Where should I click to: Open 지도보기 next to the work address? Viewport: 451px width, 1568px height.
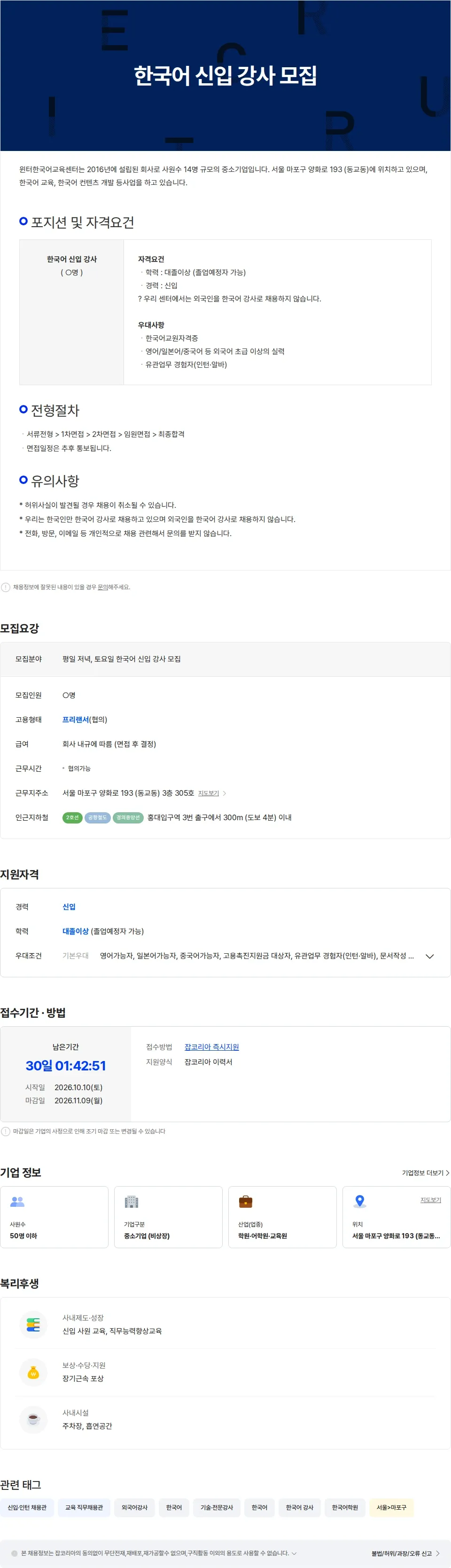pos(209,793)
